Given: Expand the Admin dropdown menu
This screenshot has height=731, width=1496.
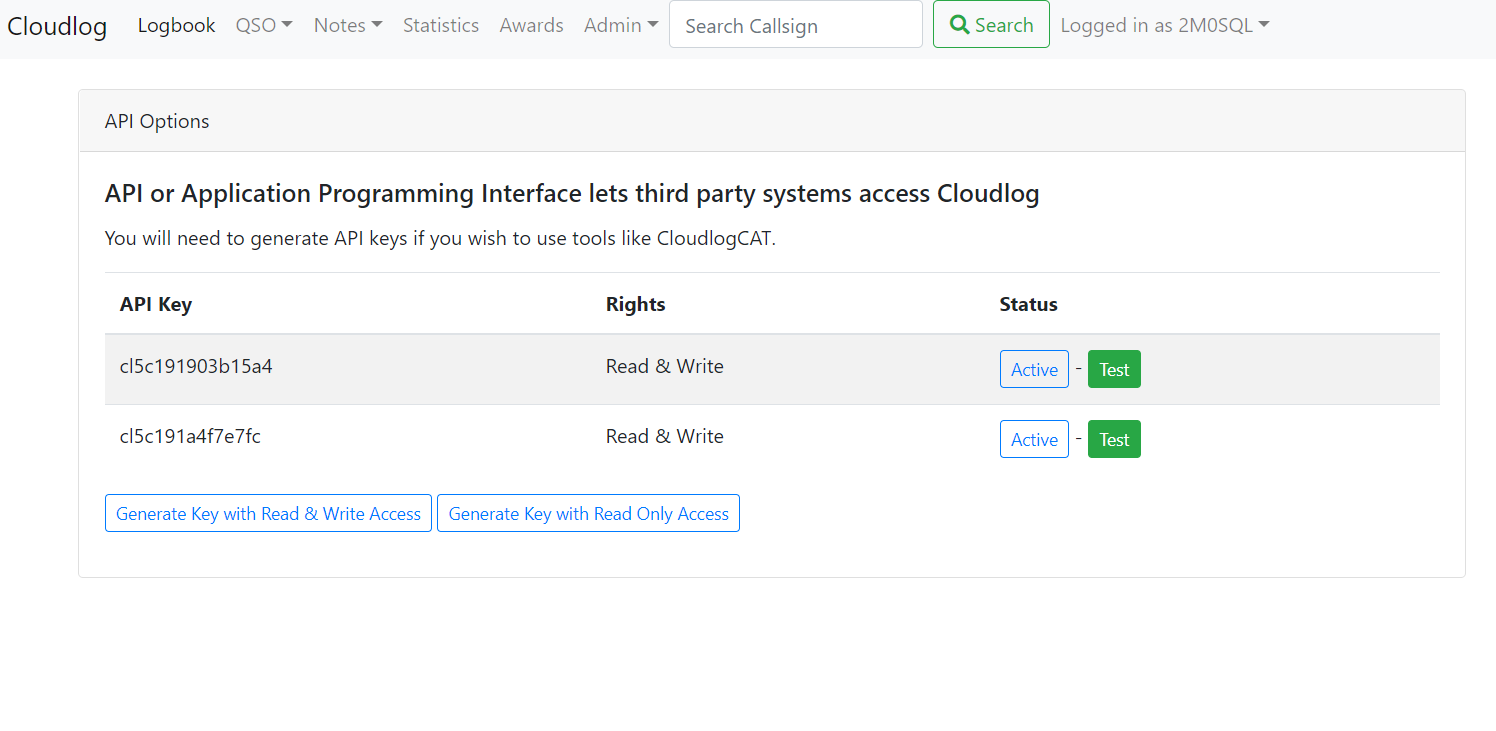Looking at the screenshot, I should 620,25.
